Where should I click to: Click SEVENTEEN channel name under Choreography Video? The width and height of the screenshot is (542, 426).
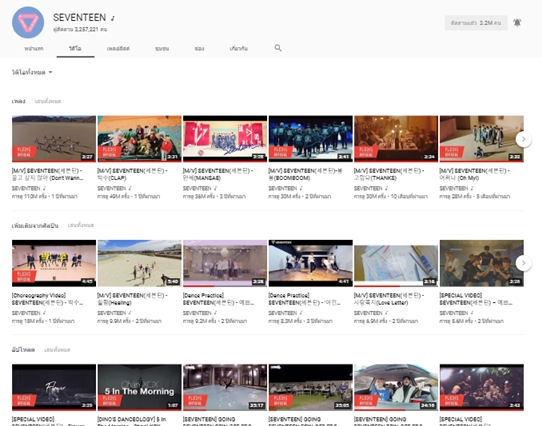coord(26,313)
